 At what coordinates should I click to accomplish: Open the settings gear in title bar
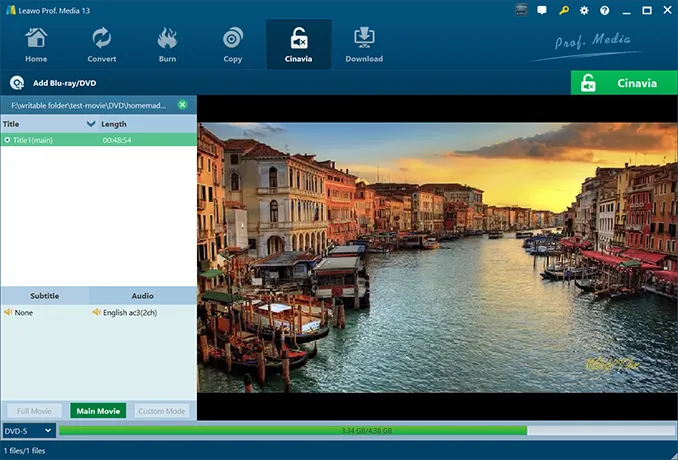[x=584, y=10]
